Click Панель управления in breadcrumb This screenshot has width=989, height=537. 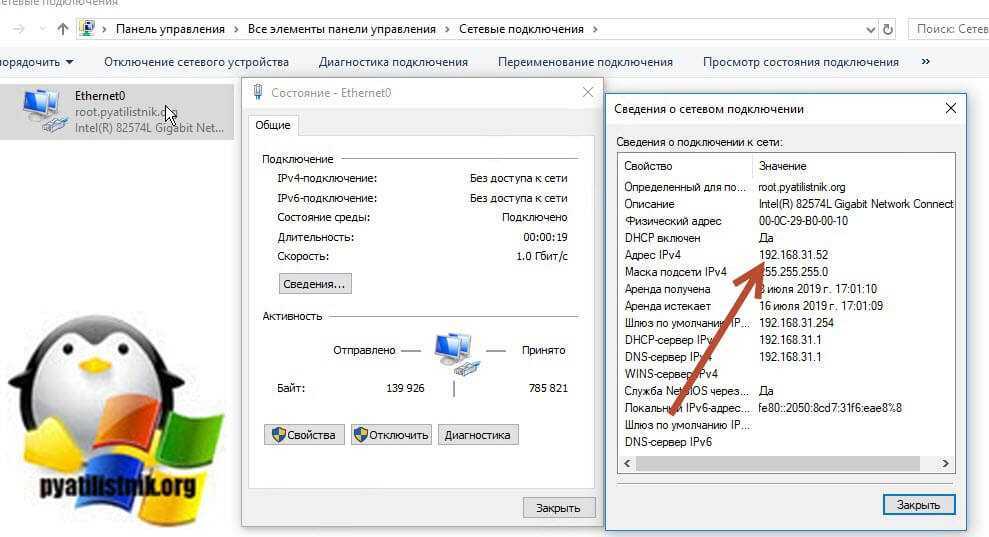(x=170, y=29)
